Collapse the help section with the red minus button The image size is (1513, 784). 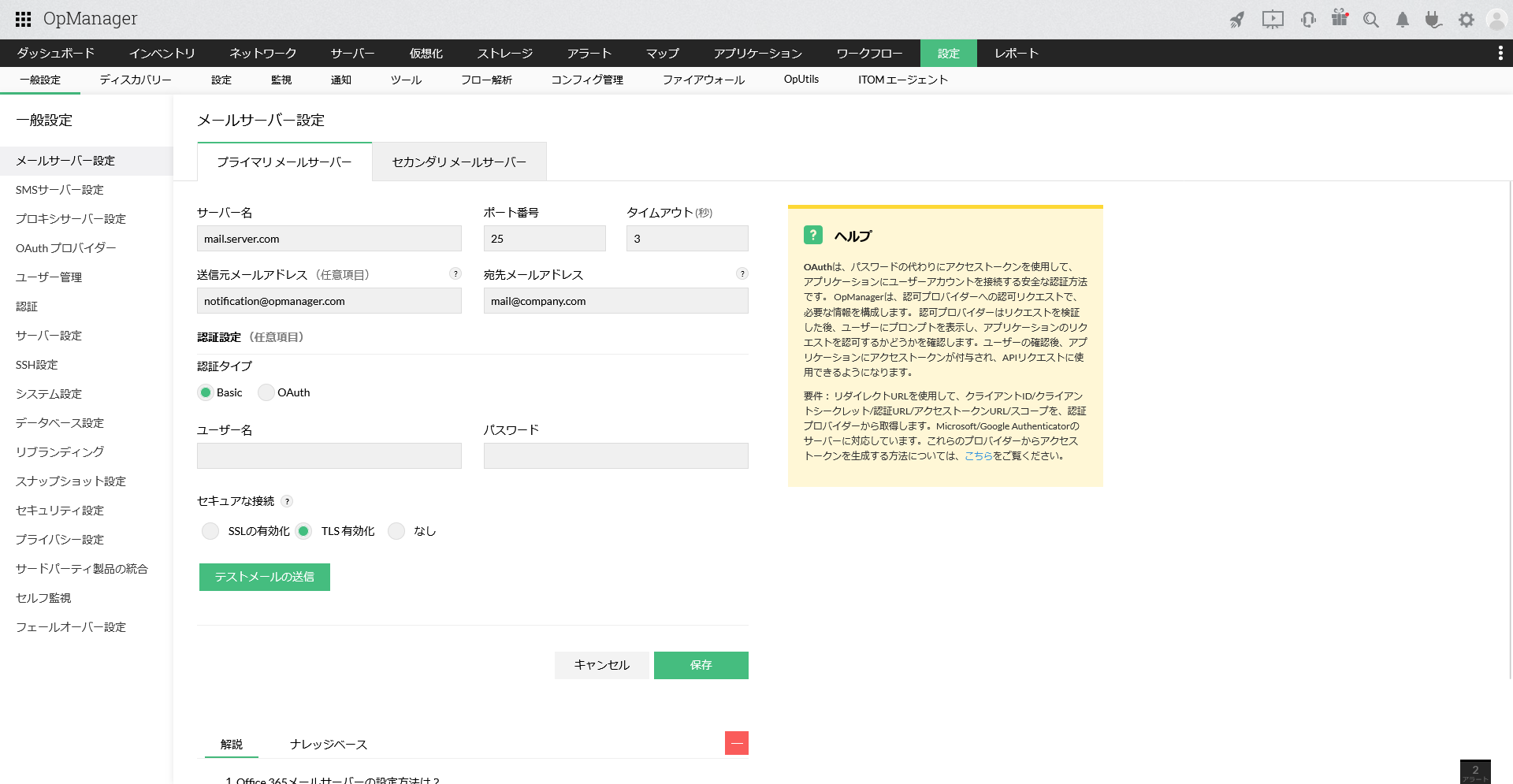(x=736, y=743)
